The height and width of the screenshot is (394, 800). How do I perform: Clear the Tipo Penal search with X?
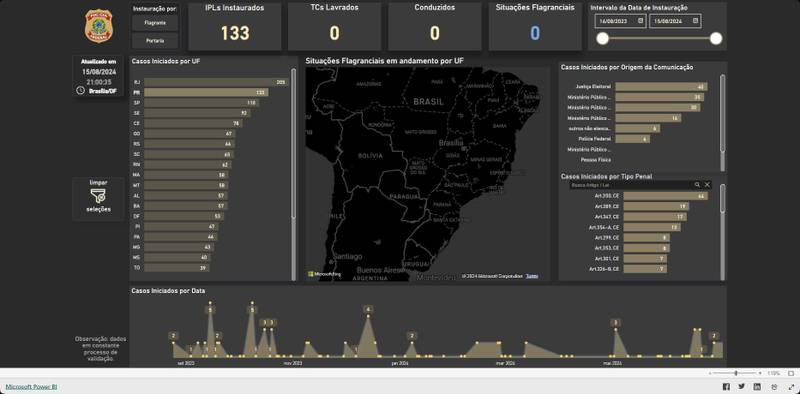(x=707, y=185)
